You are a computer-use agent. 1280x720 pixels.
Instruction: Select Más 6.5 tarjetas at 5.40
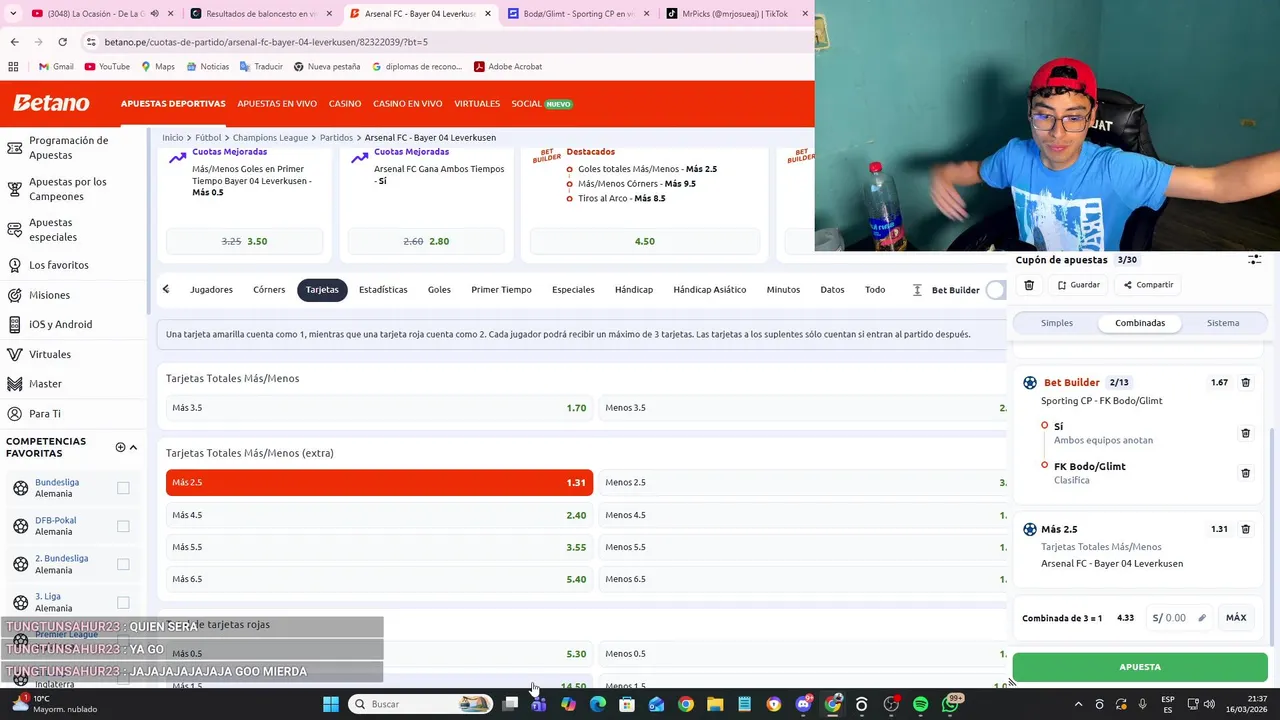pyautogui.click(x=379, y=579)
